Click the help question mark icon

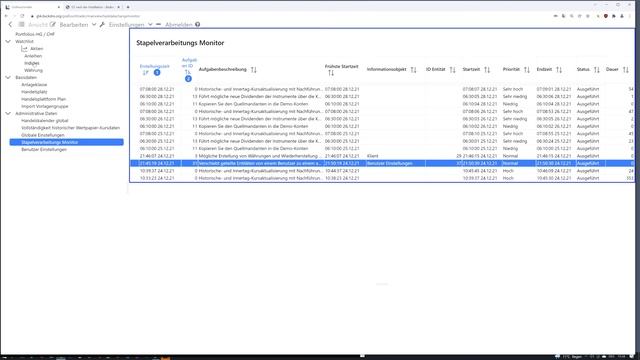pyautogui.click(x=198, y=24)
